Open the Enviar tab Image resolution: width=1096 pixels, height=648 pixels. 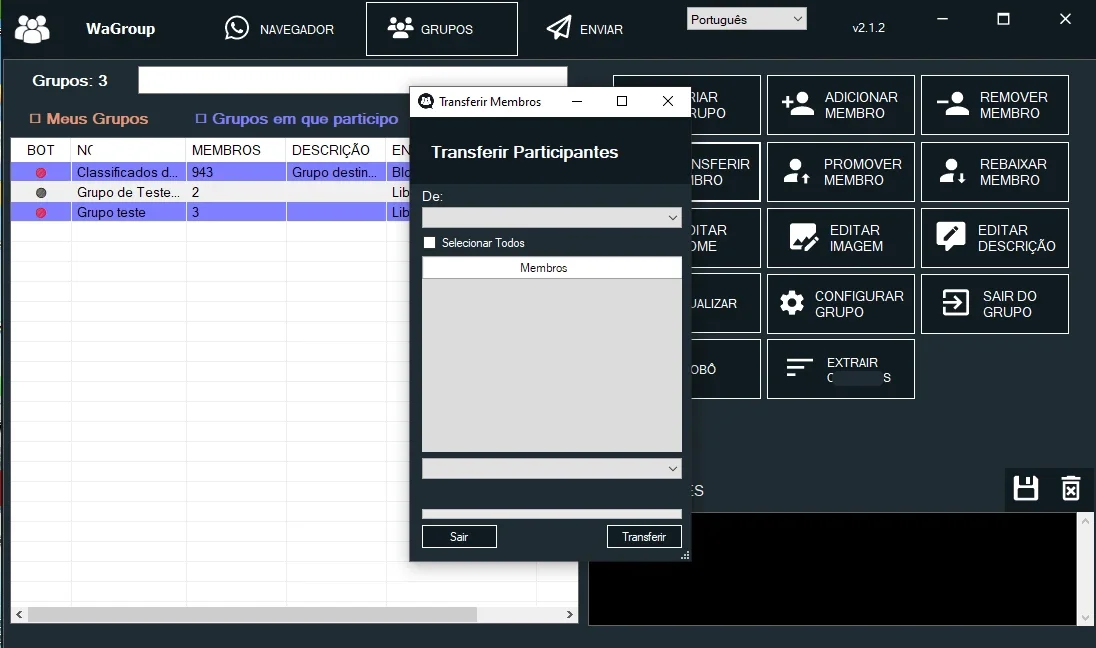pos(584,29)
